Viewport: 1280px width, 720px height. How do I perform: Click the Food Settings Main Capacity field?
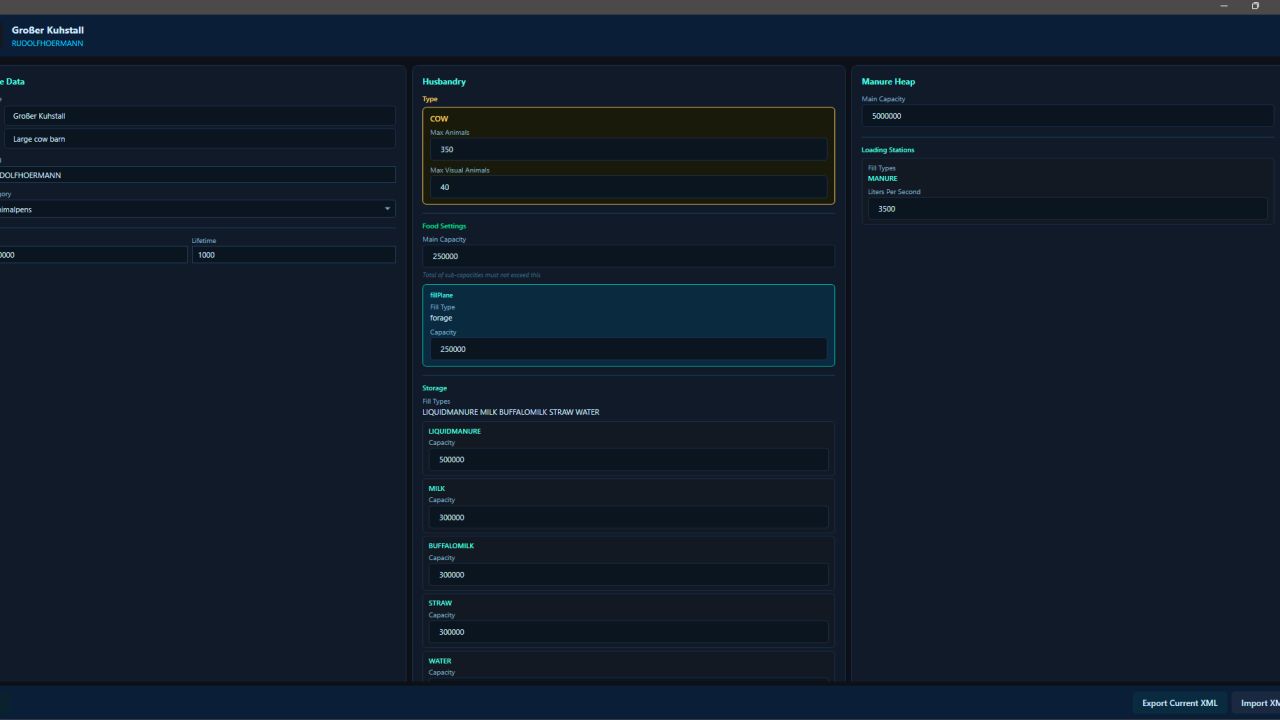[628, 256]
